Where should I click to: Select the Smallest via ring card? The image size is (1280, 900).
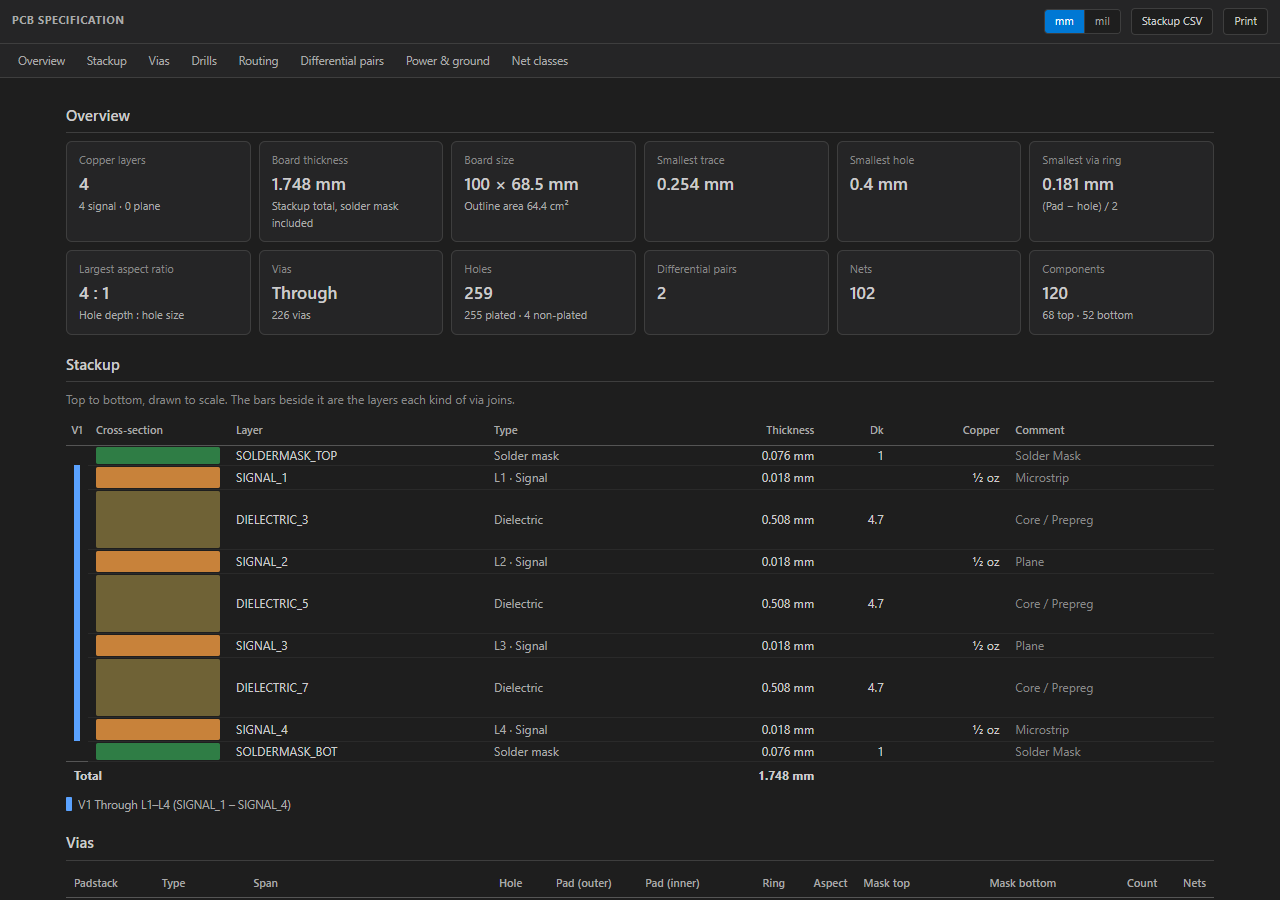[1121, 191]
